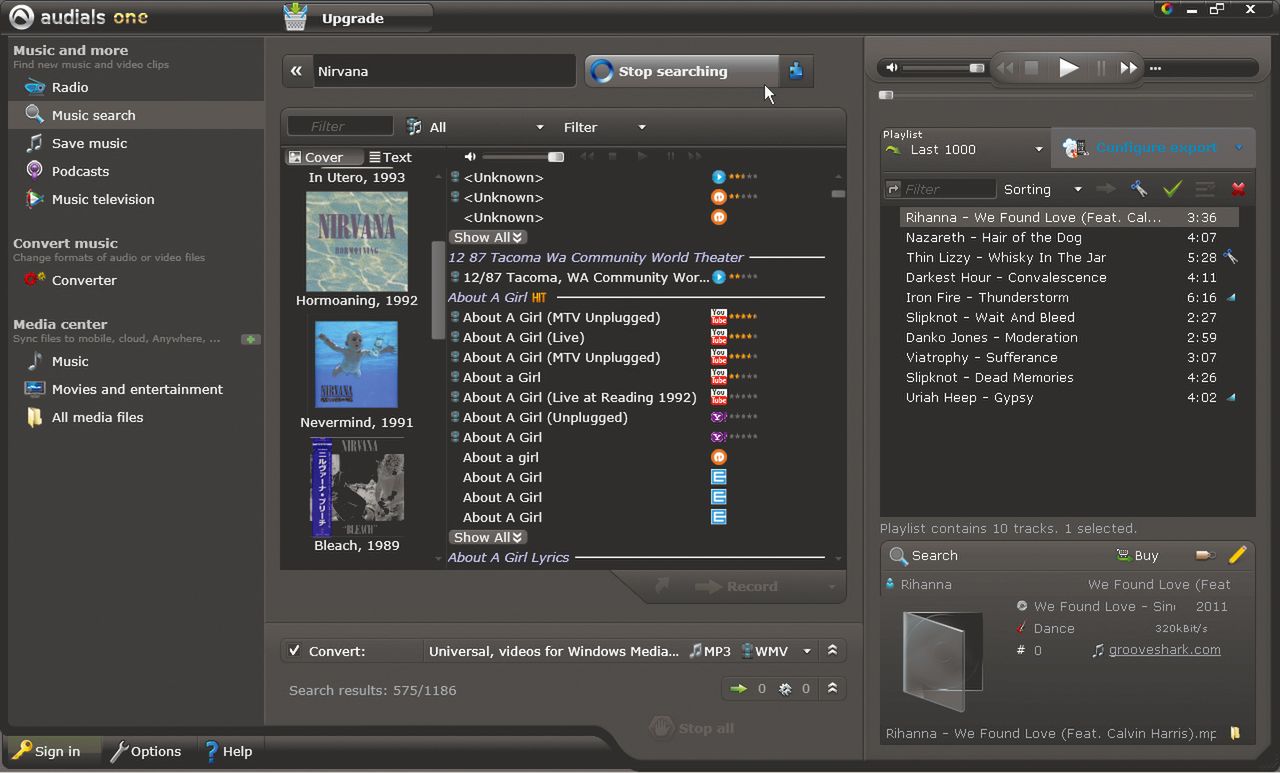Open the conversion format dropdown
The height and width of the screenshot is (773, 1280).
pyautogui.click(x=807, y=651)
